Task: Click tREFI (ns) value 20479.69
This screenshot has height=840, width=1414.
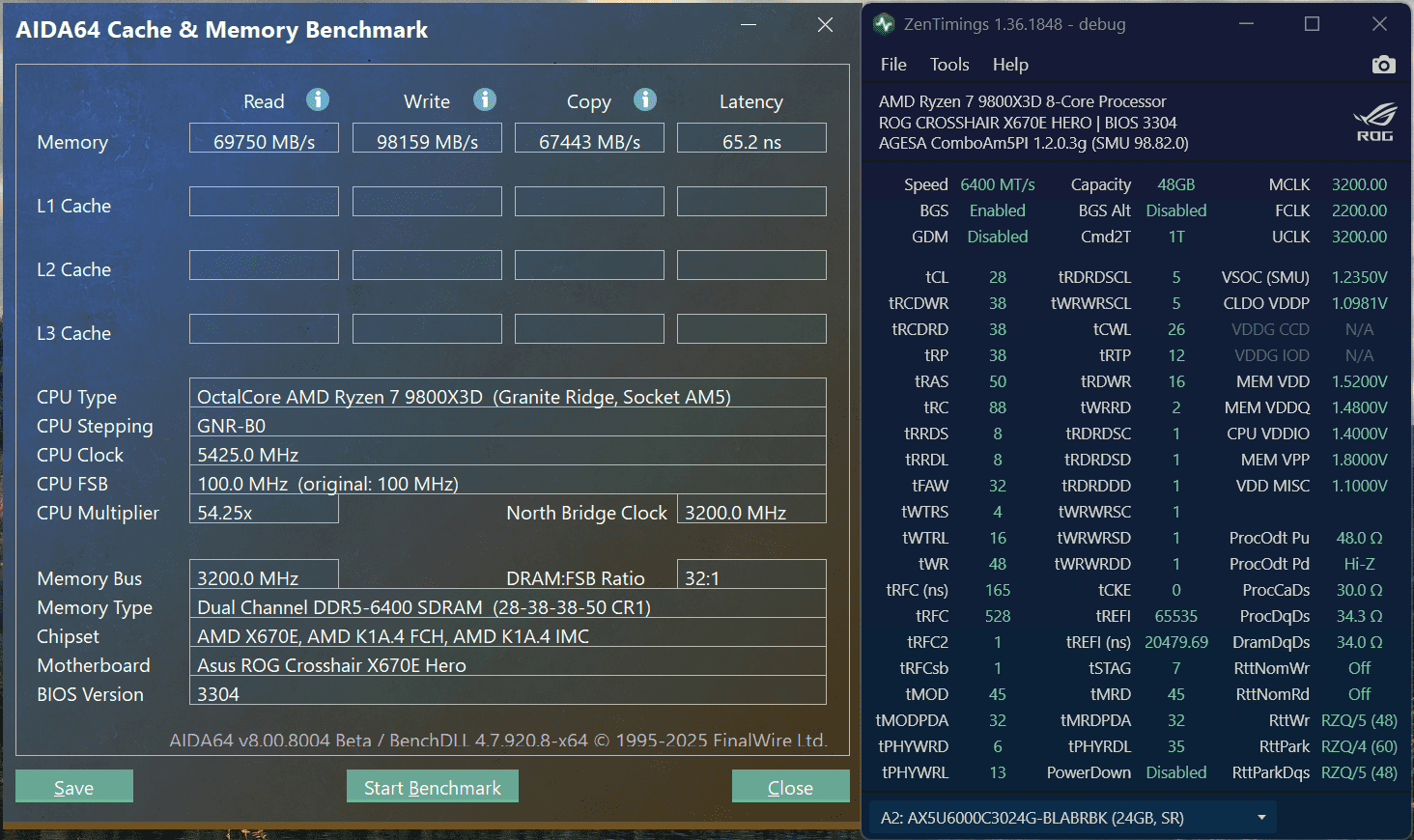Action: tap(1176, 642)
